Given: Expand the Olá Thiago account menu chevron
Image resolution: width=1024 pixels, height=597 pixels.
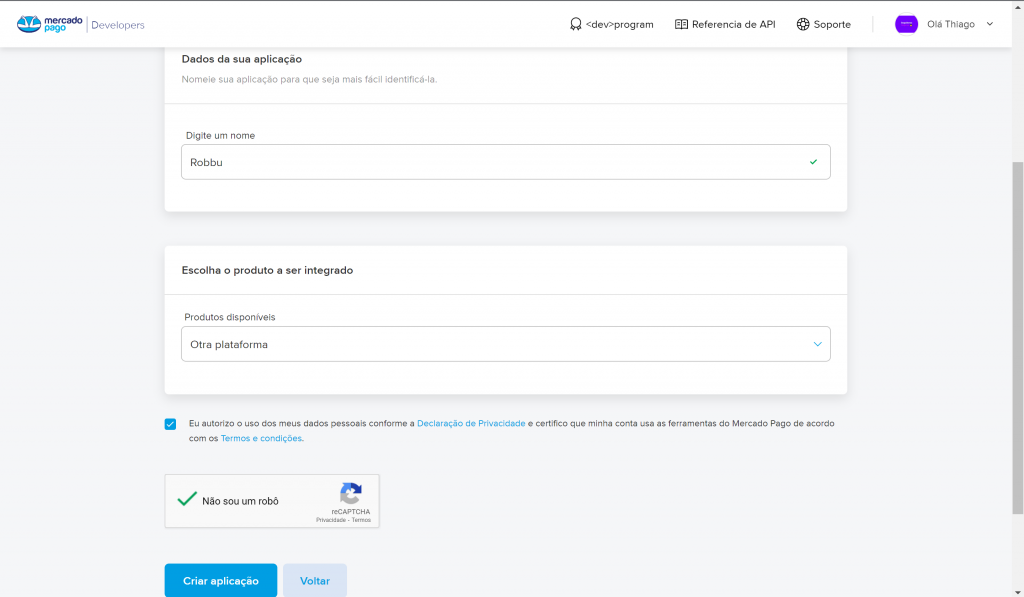Looking at the screenshot, I should coord(990,24).
